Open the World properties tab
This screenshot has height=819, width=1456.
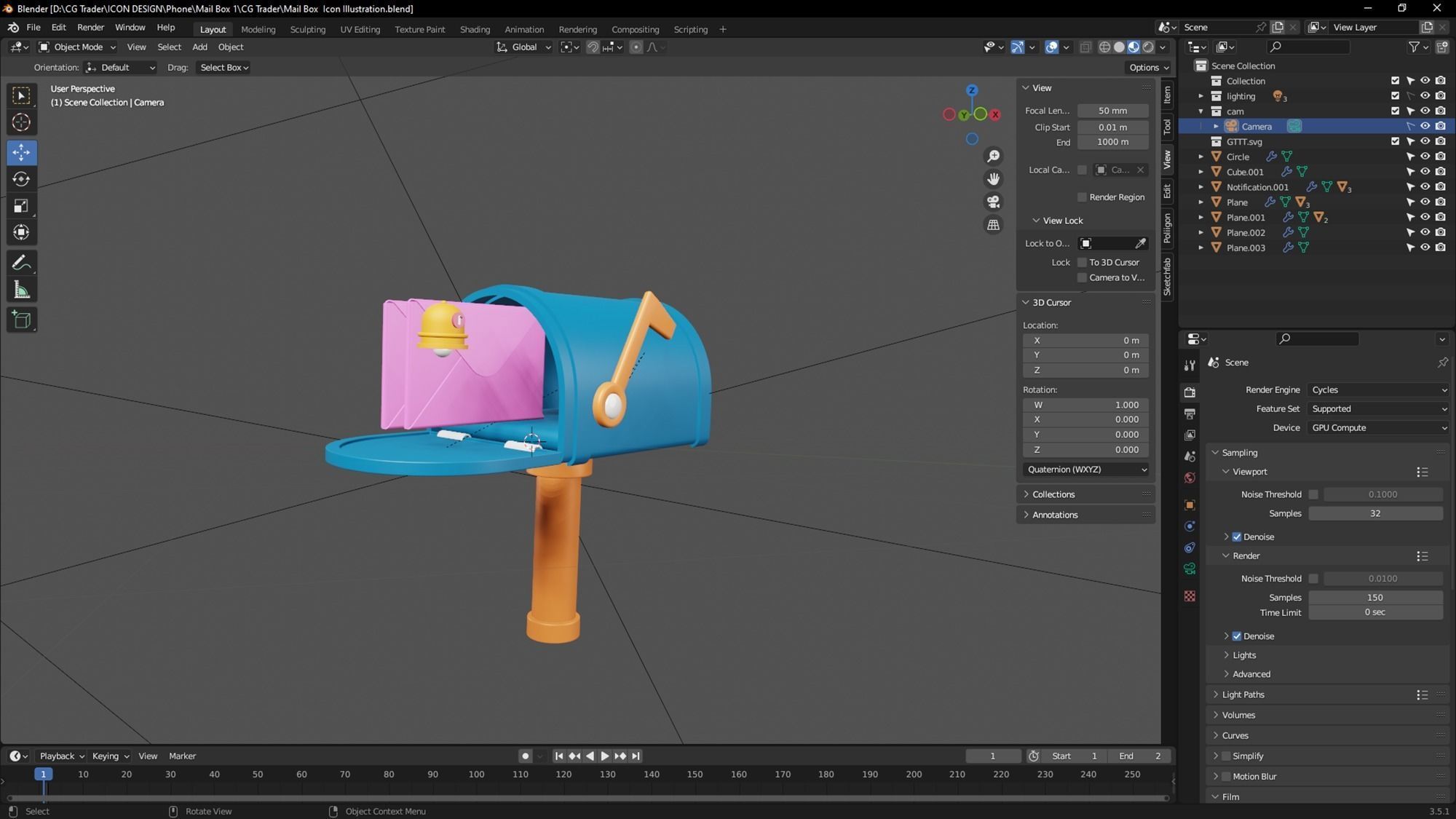(x=1190, y=478)
